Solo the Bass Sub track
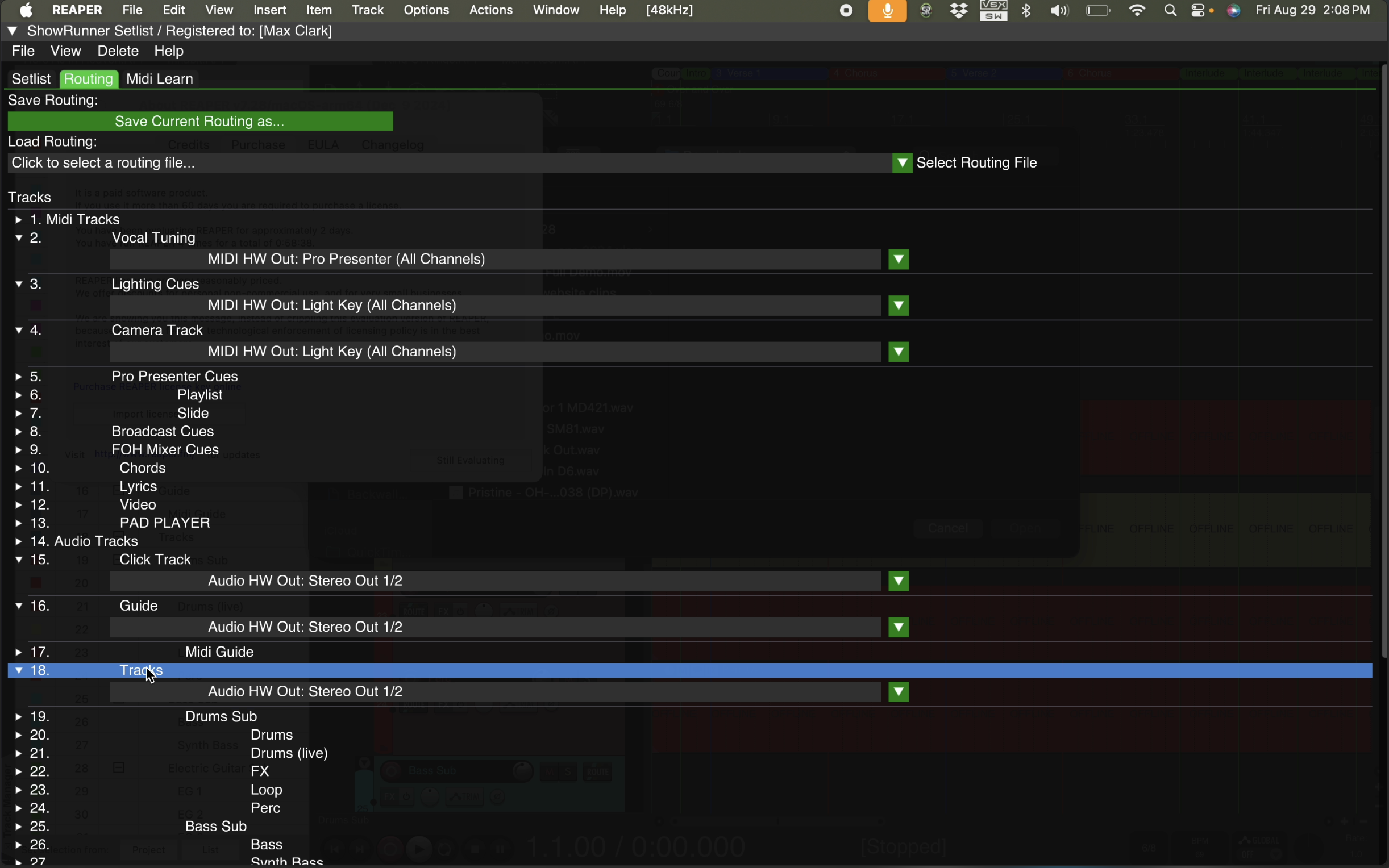This screenshot has width=1389, height=868. click(568, 772)
